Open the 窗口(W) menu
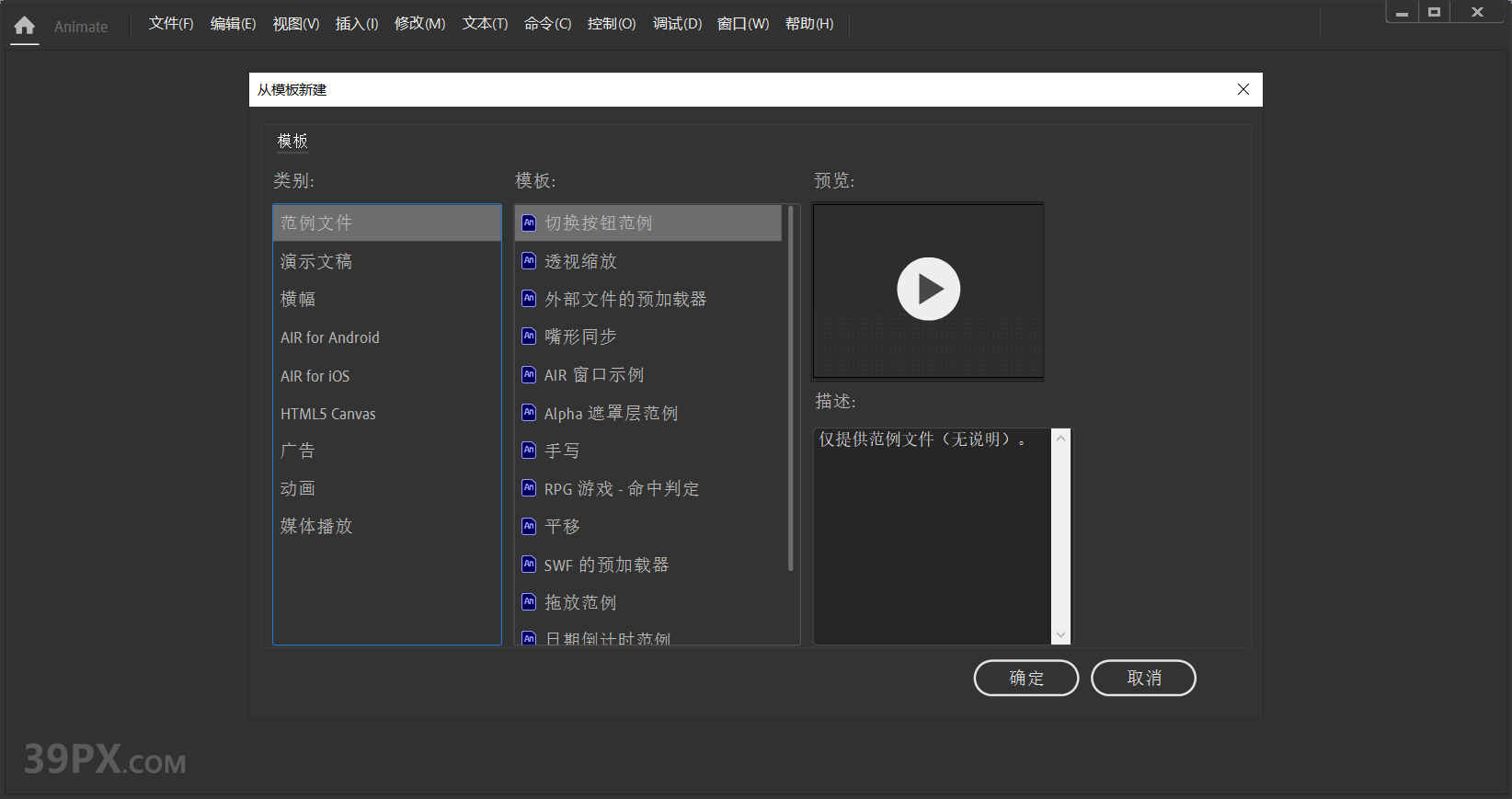Viewport: 1512px width, 799px height. (x=743, y=24)
